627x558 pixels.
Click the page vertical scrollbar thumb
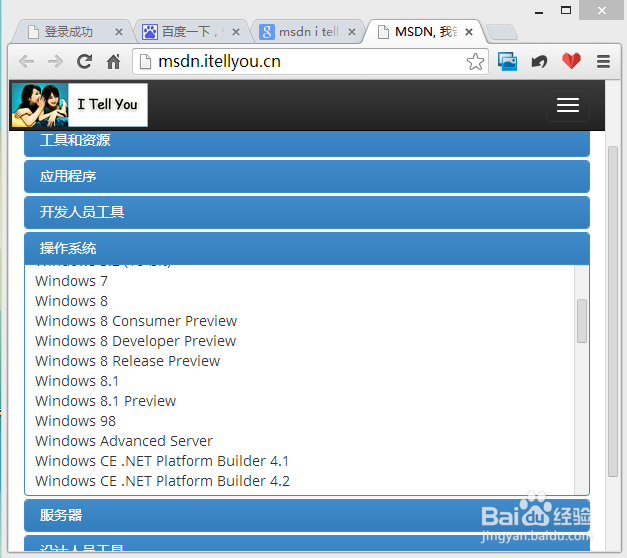point(613,311)
